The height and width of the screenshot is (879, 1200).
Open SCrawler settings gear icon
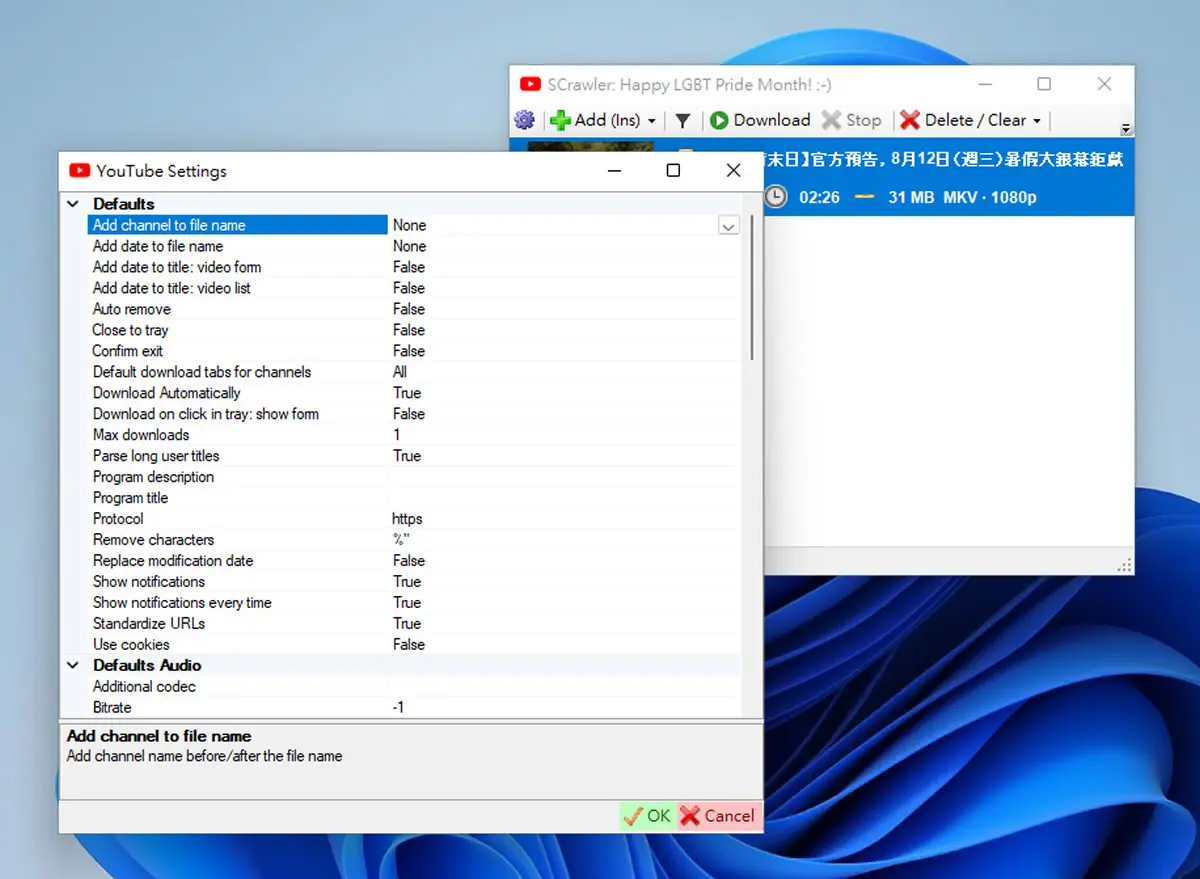tap(525, 120)
